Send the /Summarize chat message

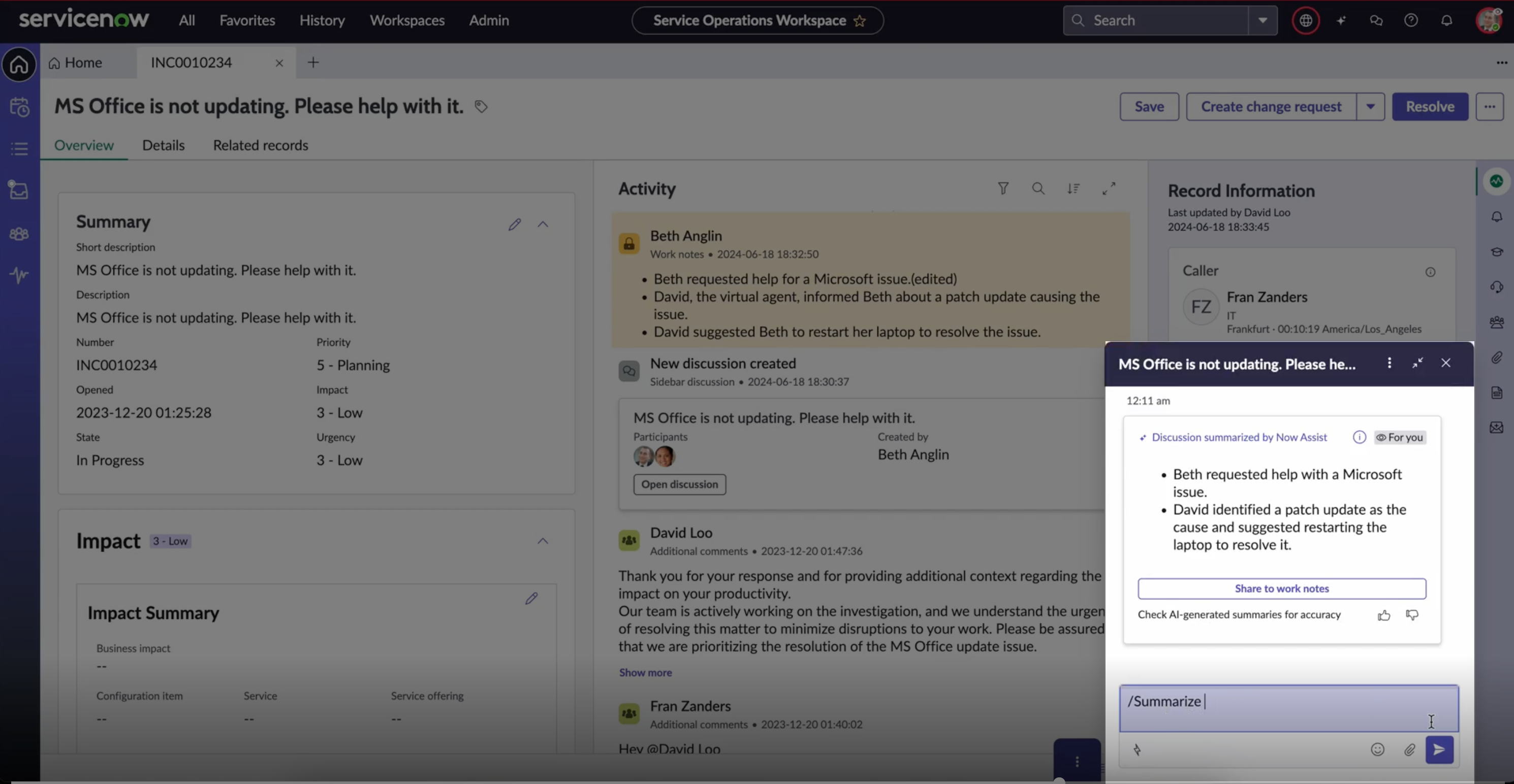click(1439, 750)
